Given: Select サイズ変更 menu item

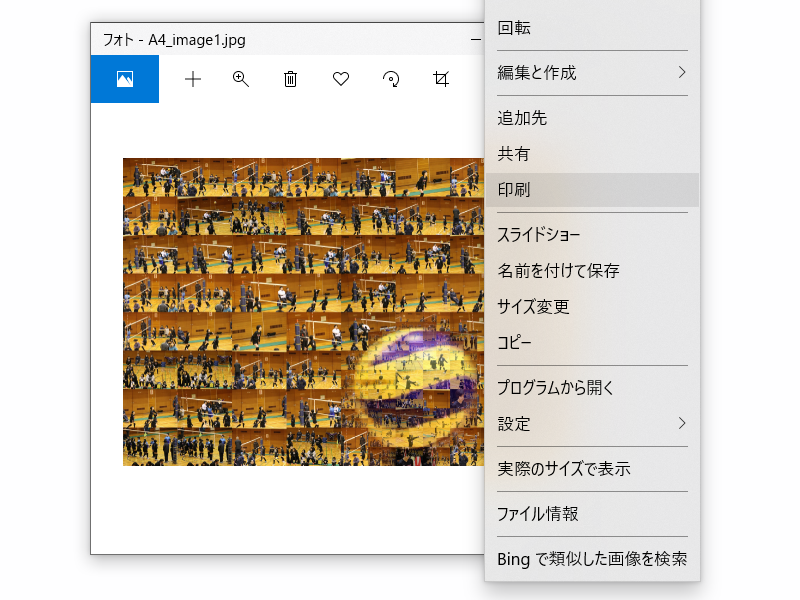Looking at the screenshot, I should point(592,306).
